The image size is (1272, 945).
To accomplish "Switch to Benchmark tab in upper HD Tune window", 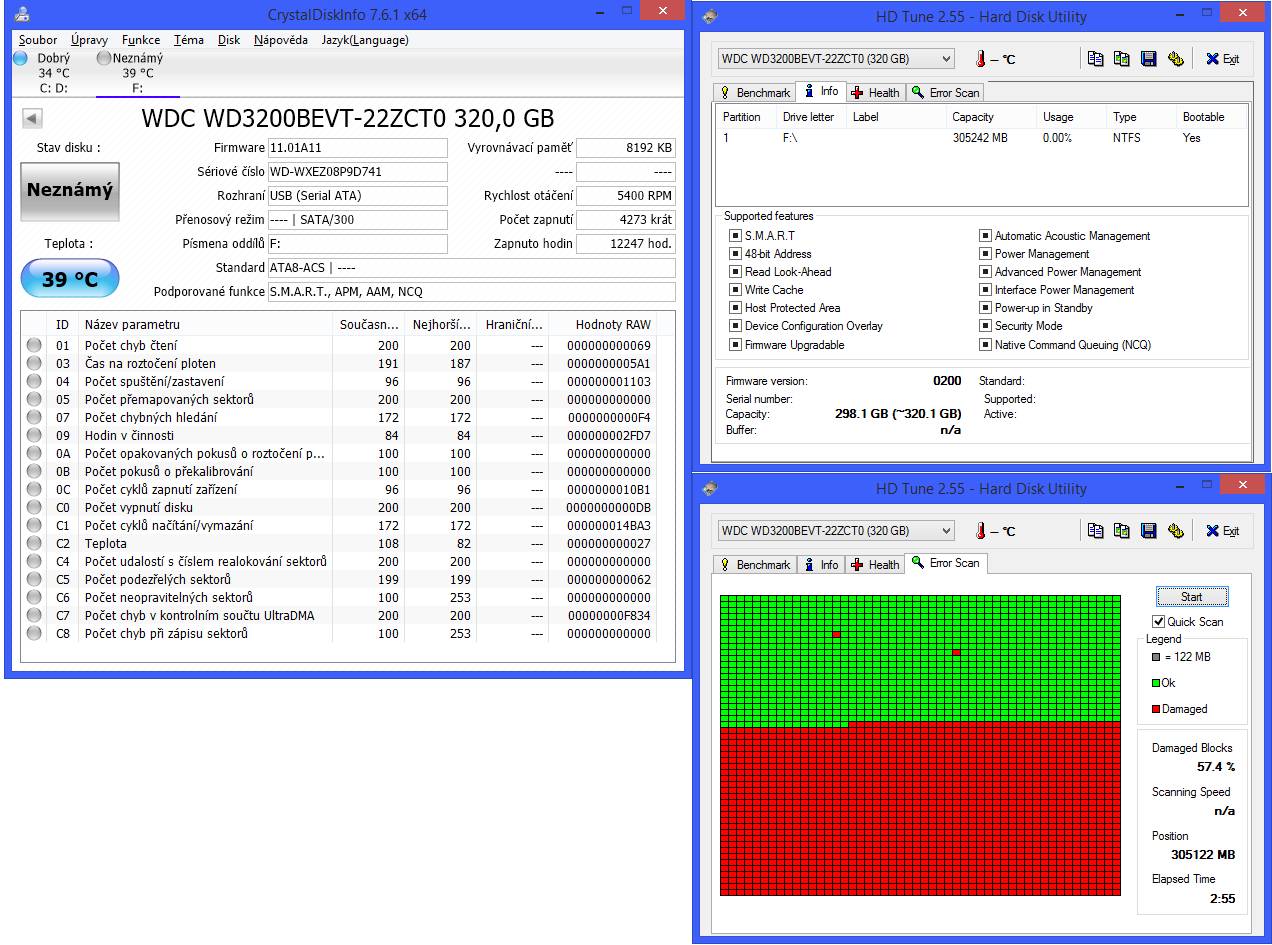I will (x=754, y=93).
